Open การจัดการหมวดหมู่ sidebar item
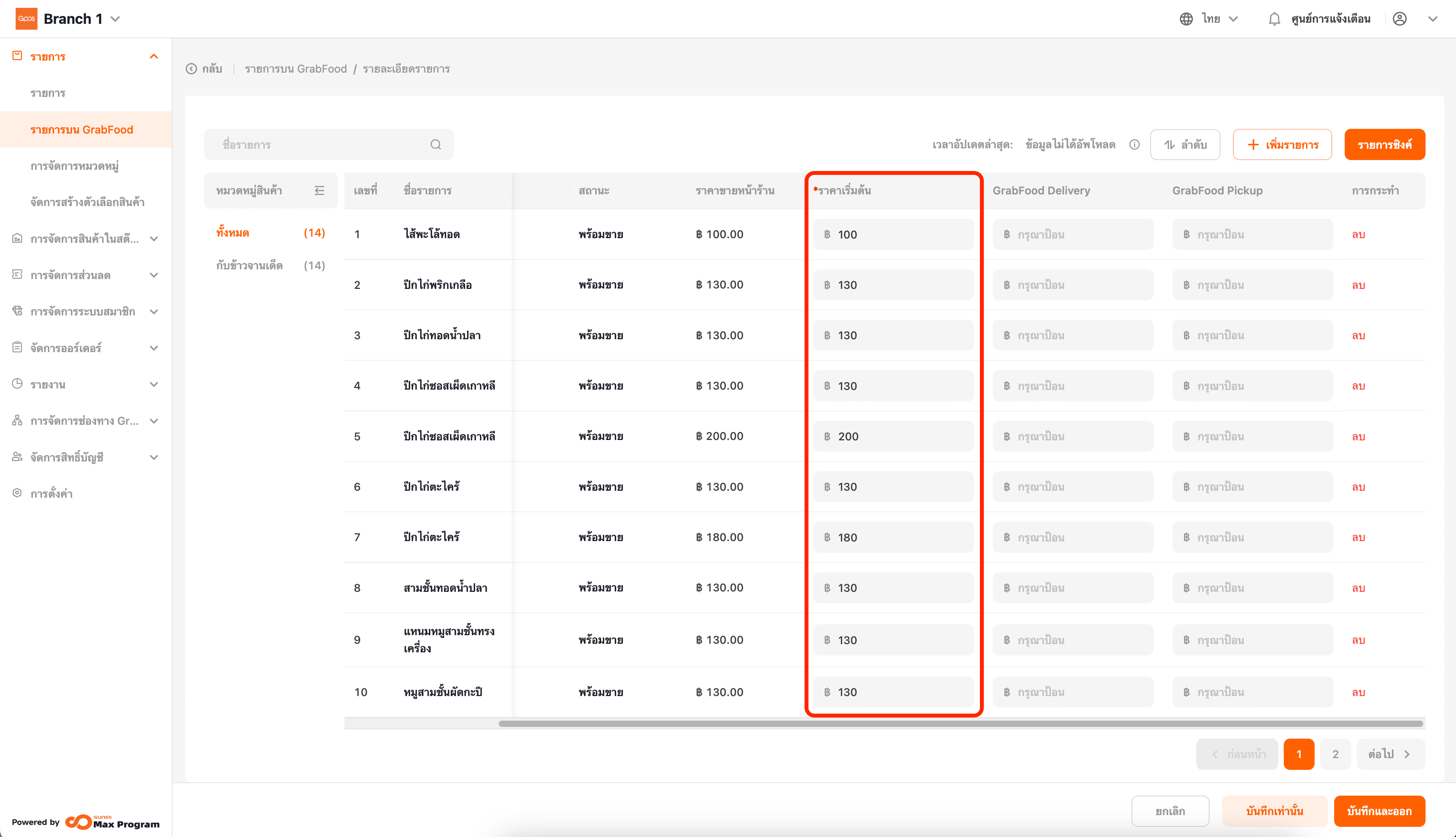The height and width of the screenshot is (837, 1456). click(74, 166)
